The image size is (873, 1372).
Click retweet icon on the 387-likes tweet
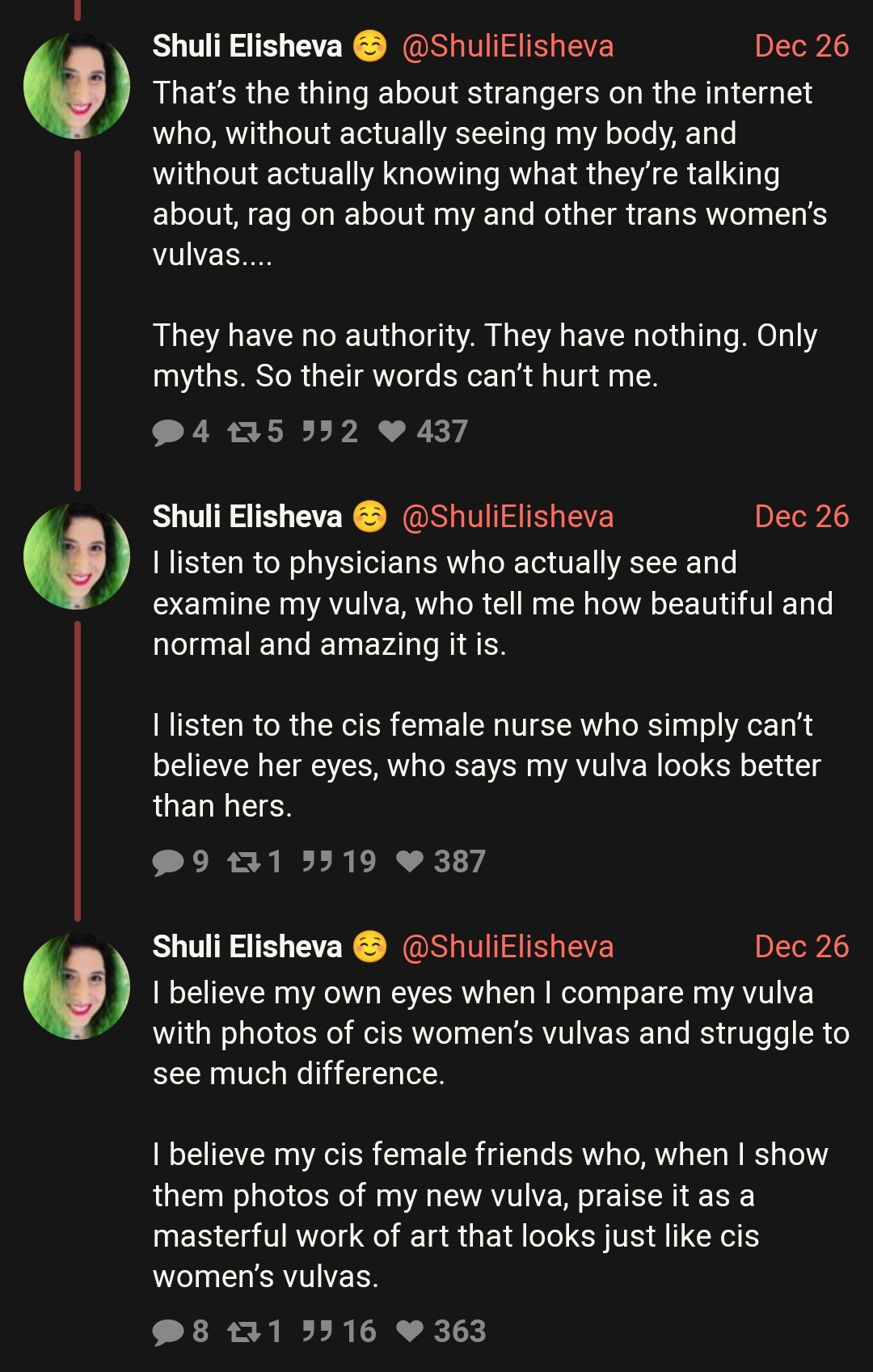tap(243, 863)
